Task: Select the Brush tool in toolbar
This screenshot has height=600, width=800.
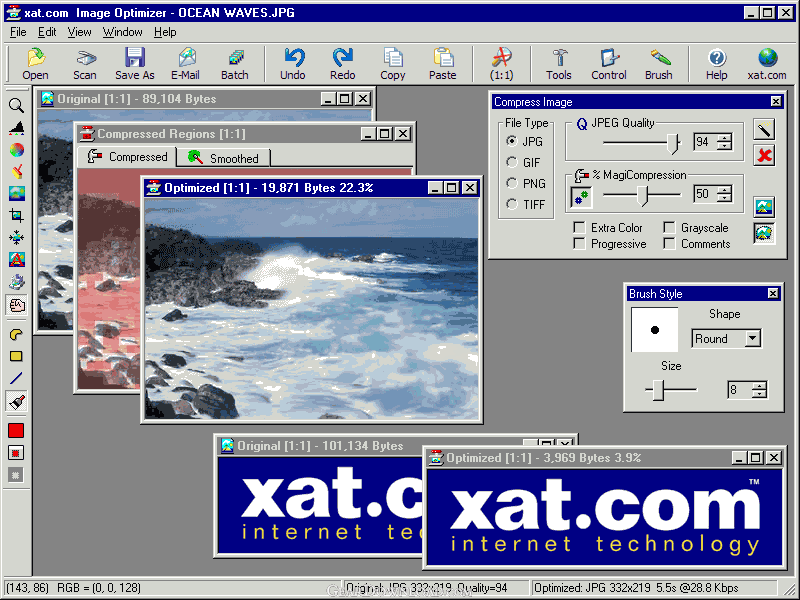Action: coord(659,64)
